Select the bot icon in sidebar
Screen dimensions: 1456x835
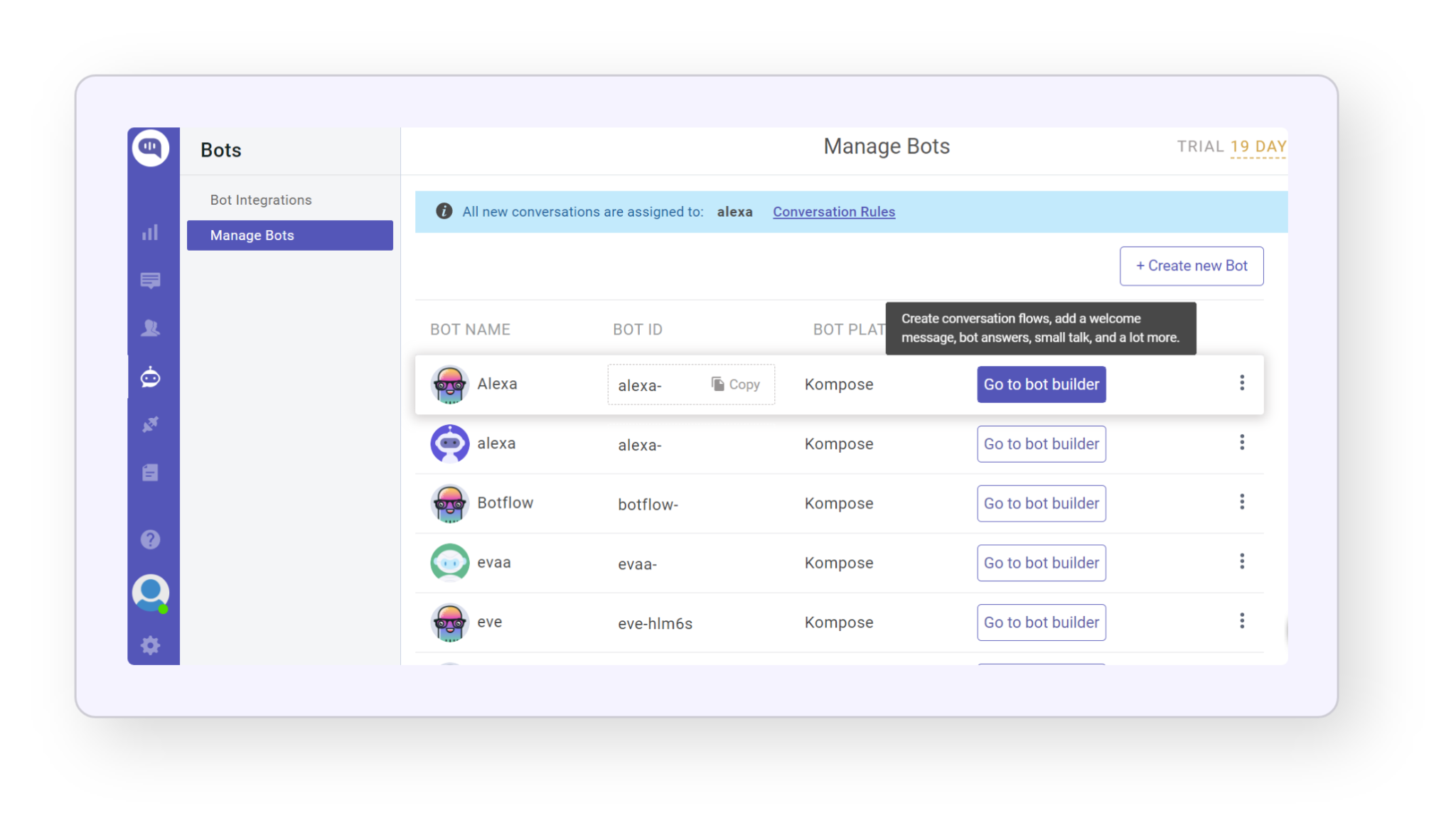click(x=150, y=377)
